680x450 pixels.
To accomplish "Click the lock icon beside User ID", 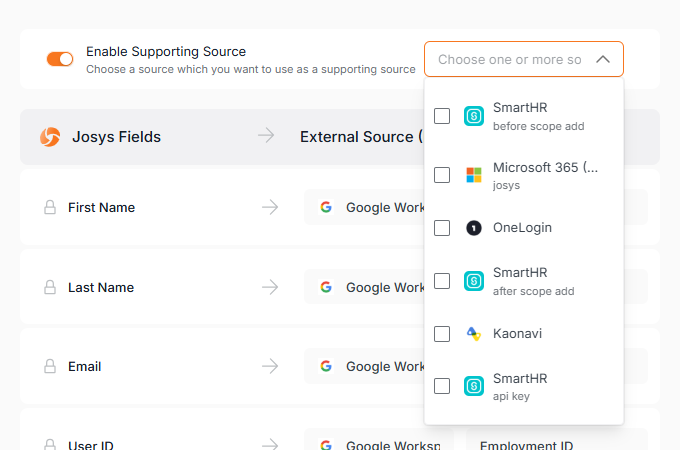I will coord(50,444).
